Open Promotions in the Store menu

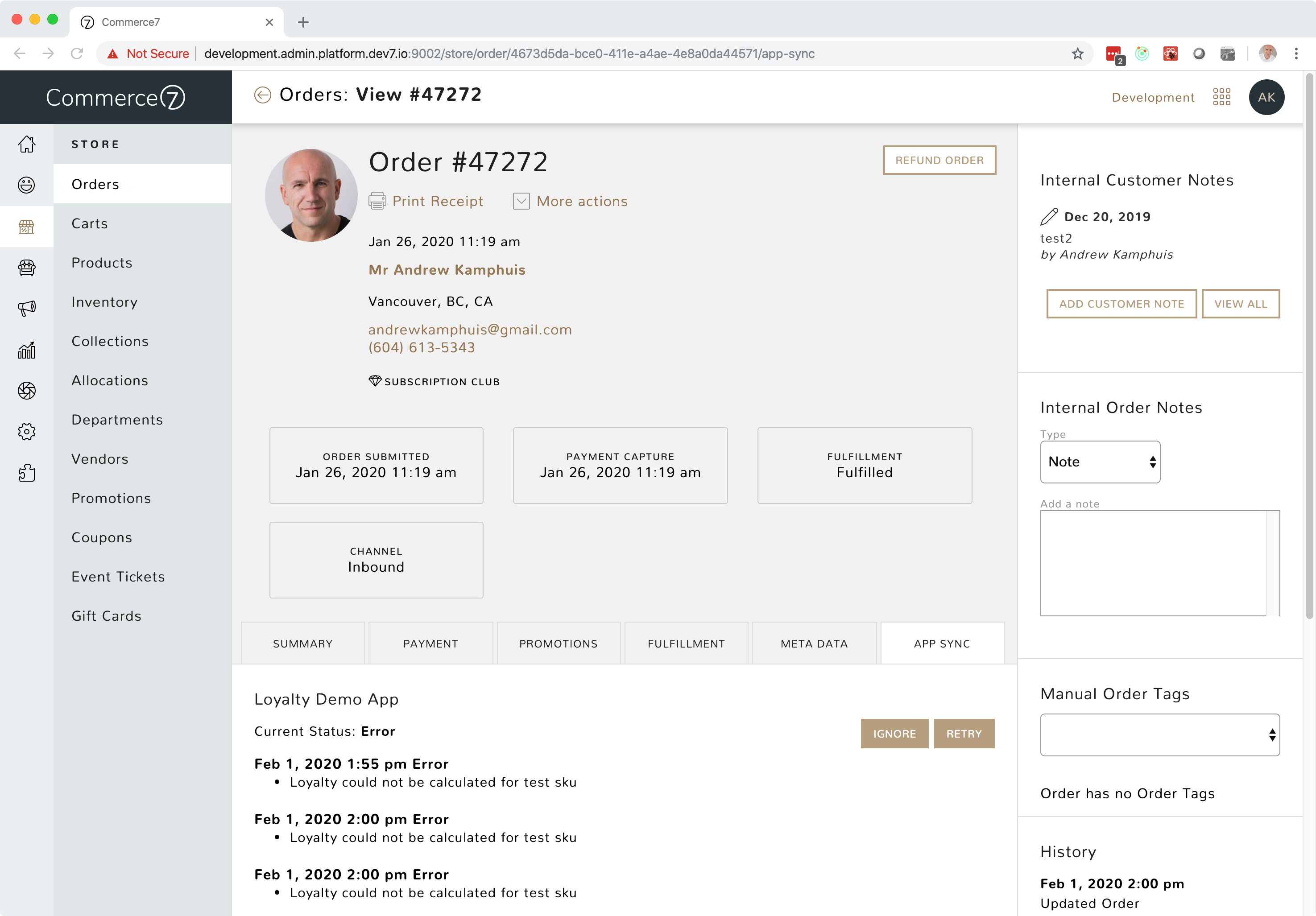(x=142, y=499)
